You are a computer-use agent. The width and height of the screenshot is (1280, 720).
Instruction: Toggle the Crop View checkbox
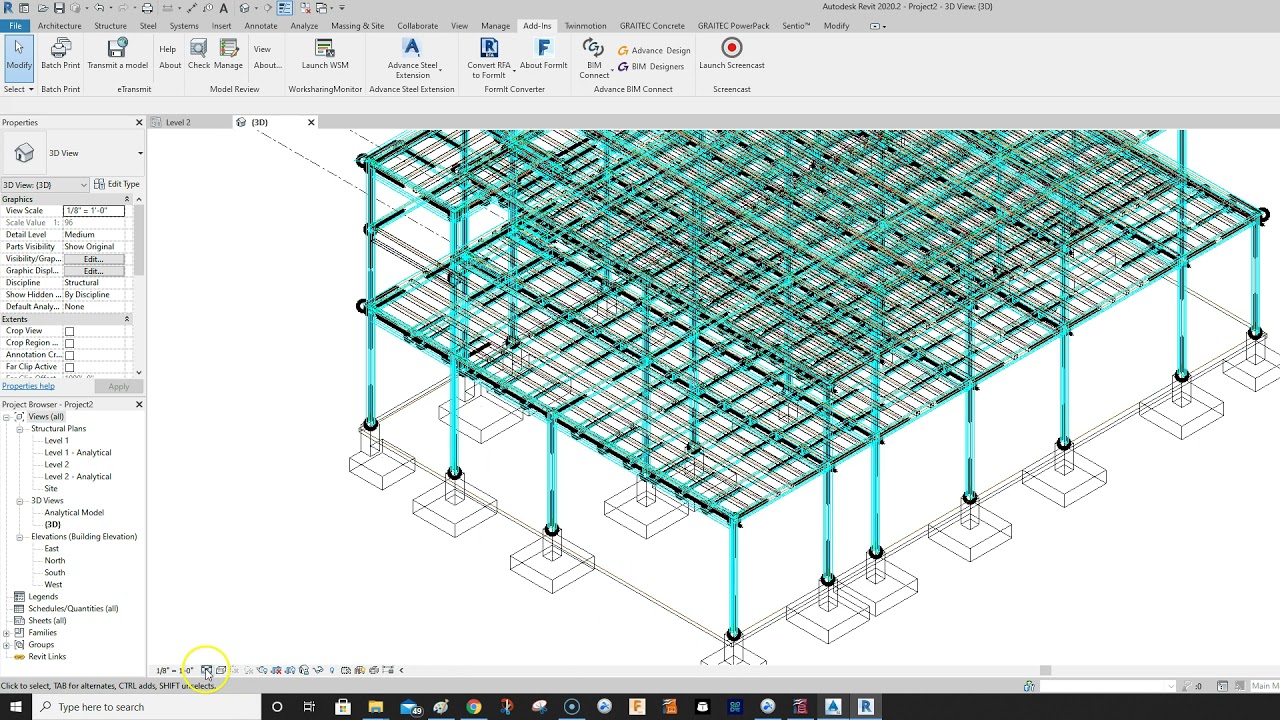coord(69,331)
